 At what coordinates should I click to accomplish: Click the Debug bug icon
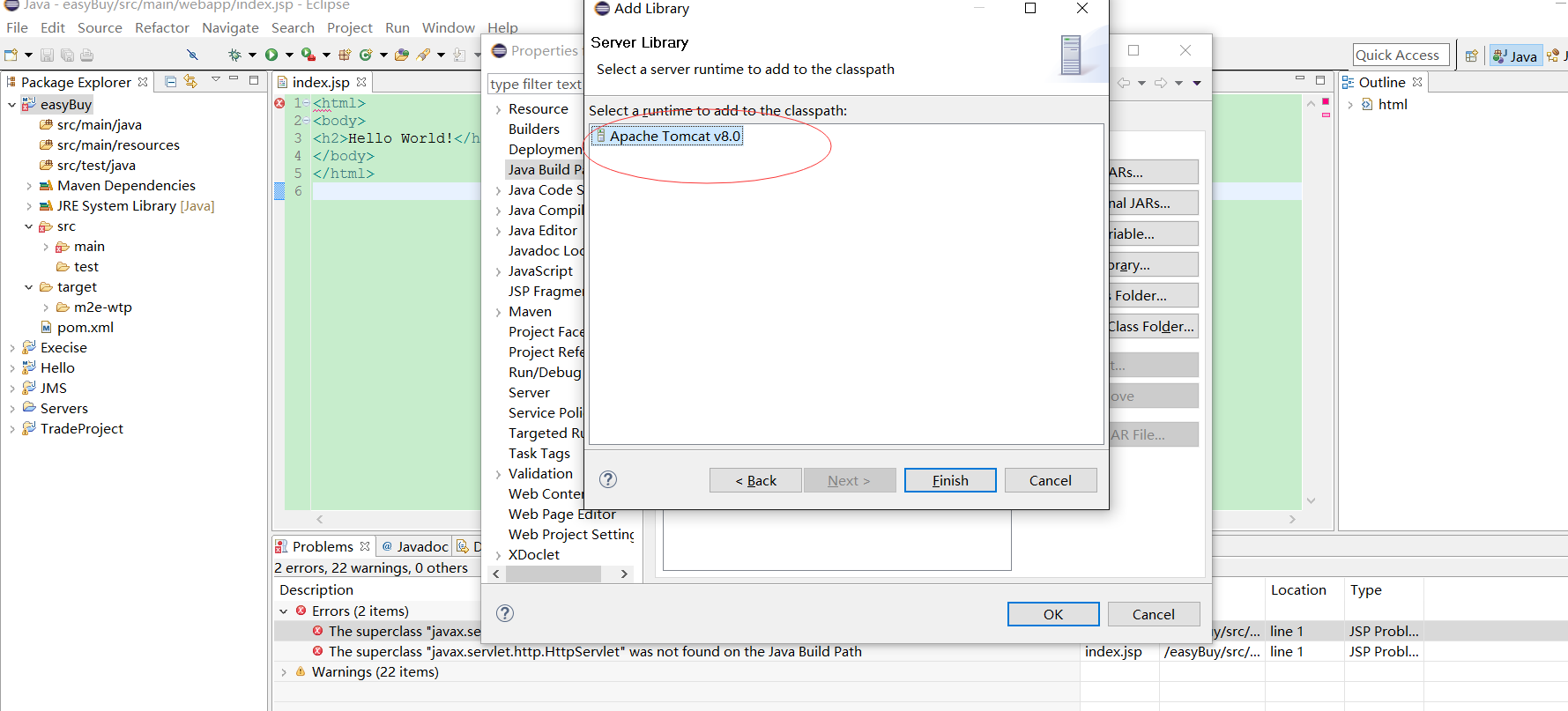(234, 55)
